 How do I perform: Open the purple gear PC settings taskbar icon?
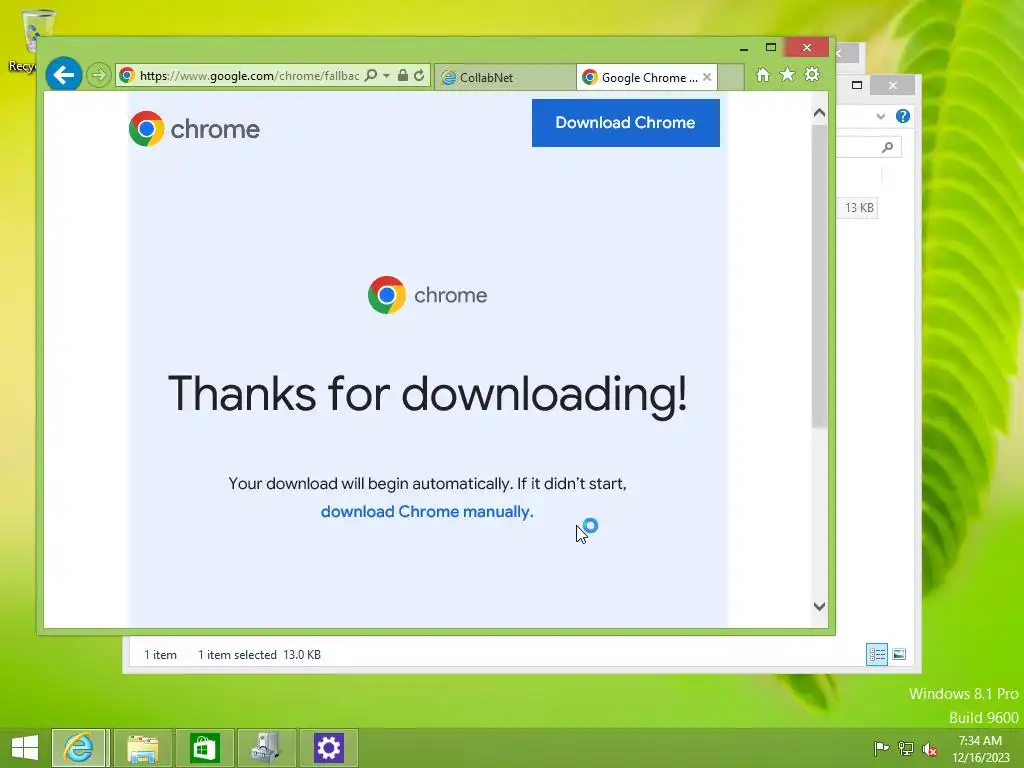(328, 748)
